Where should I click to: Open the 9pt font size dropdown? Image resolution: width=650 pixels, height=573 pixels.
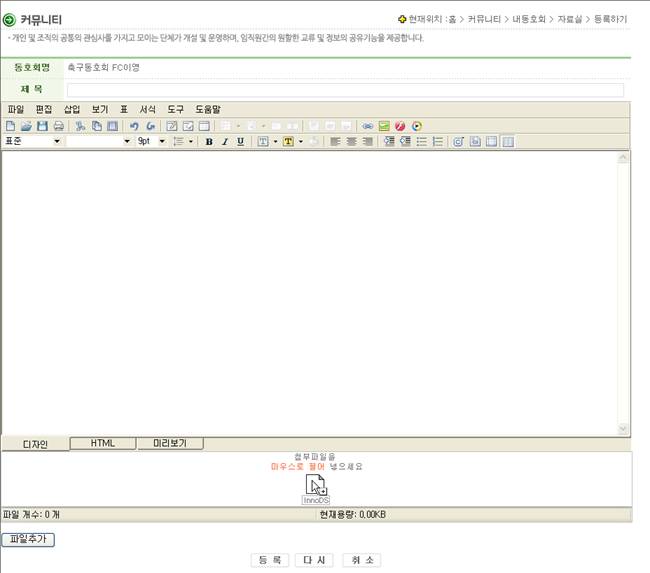click(161, 142)
